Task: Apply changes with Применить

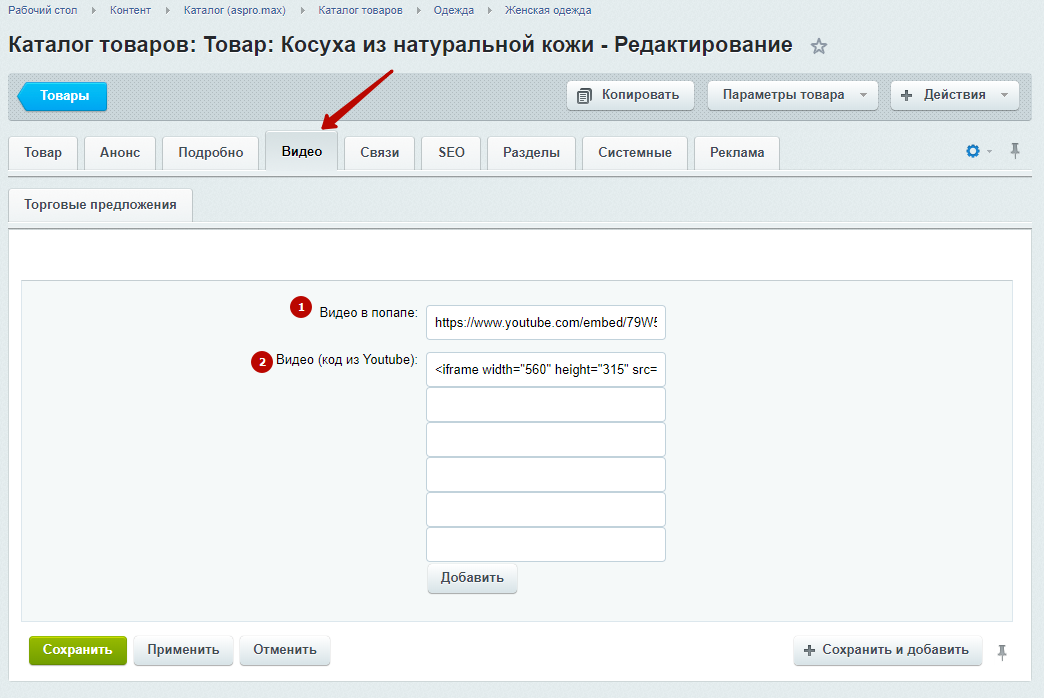Action: (x=183, y=650)
